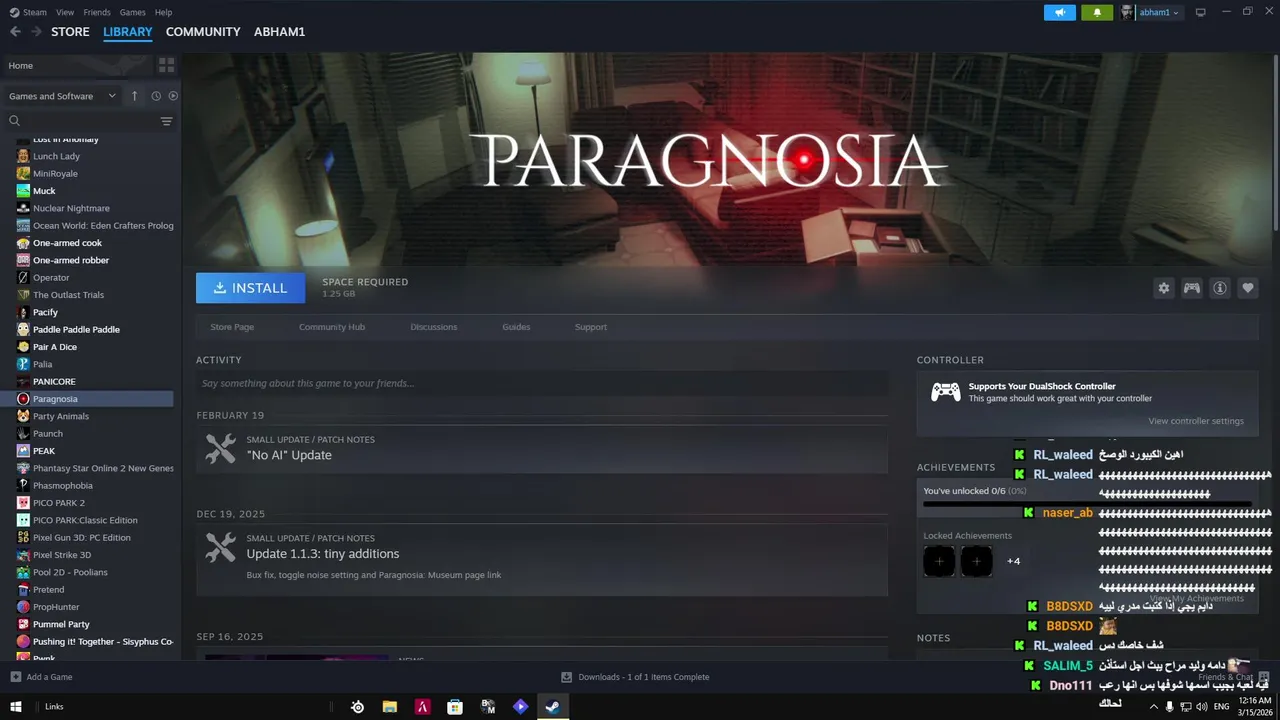The width and height of the screenshot is (1280, 720).
Task: Open the Support link
Action: (x=591, y=327)
